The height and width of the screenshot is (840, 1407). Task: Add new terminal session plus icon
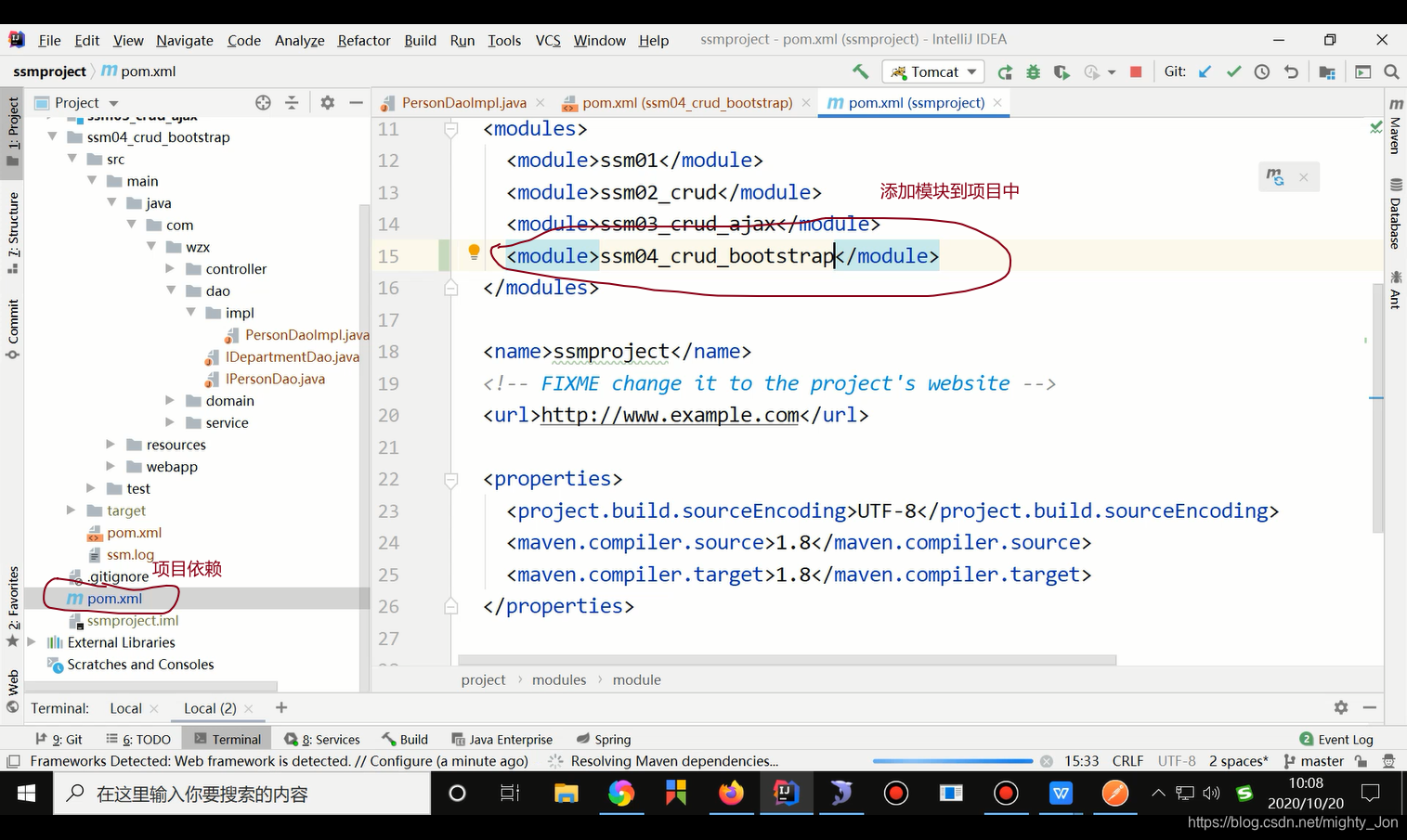(281, 707)
